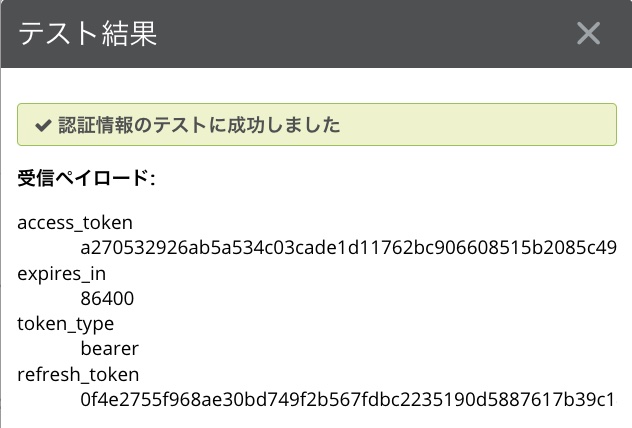Select the refresh_token field label
Screen dimensions: 632x428
pyautogui.click(x=78, y=375)
